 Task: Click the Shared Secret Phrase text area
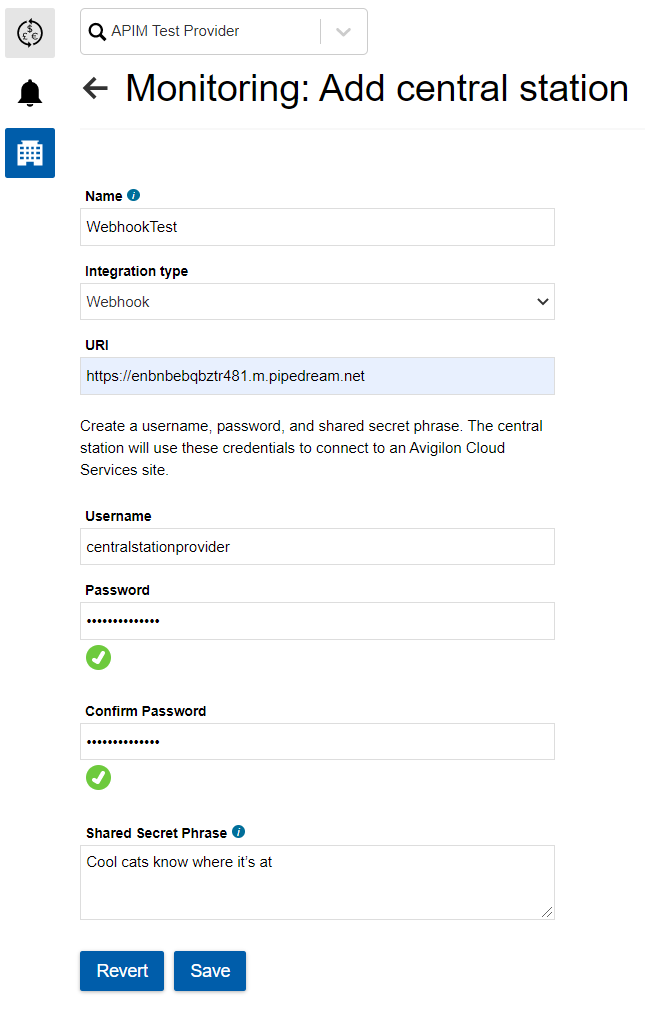tap(317, 882)
